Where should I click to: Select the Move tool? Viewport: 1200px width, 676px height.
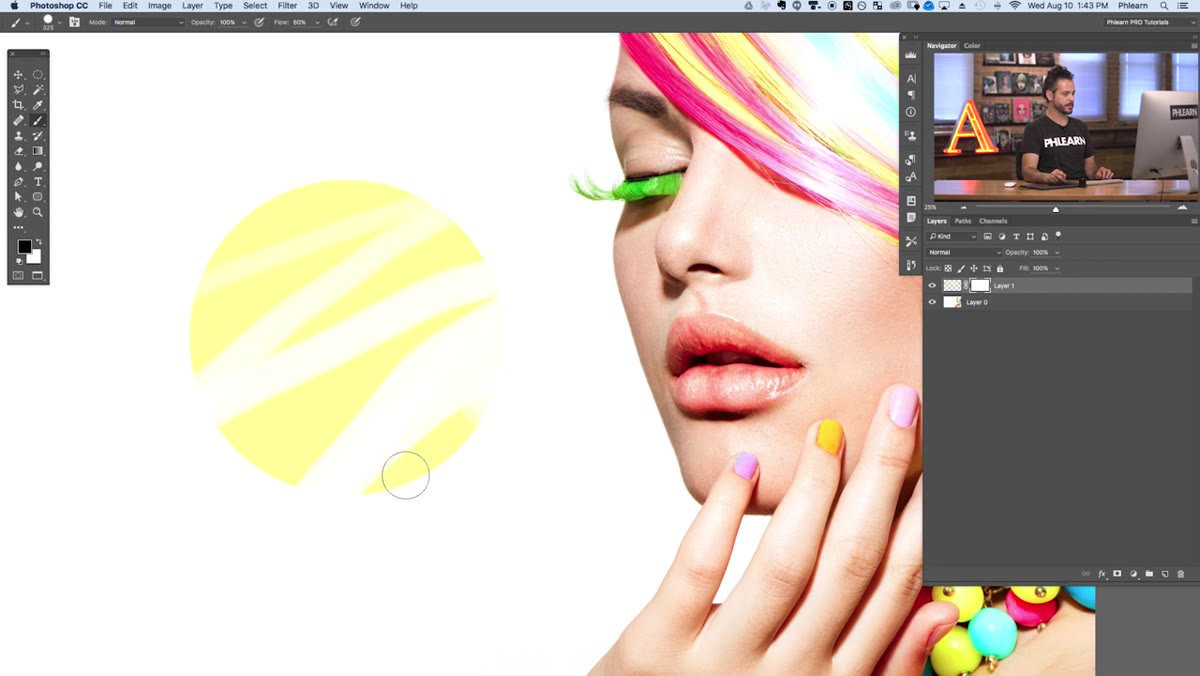[18, 75]
